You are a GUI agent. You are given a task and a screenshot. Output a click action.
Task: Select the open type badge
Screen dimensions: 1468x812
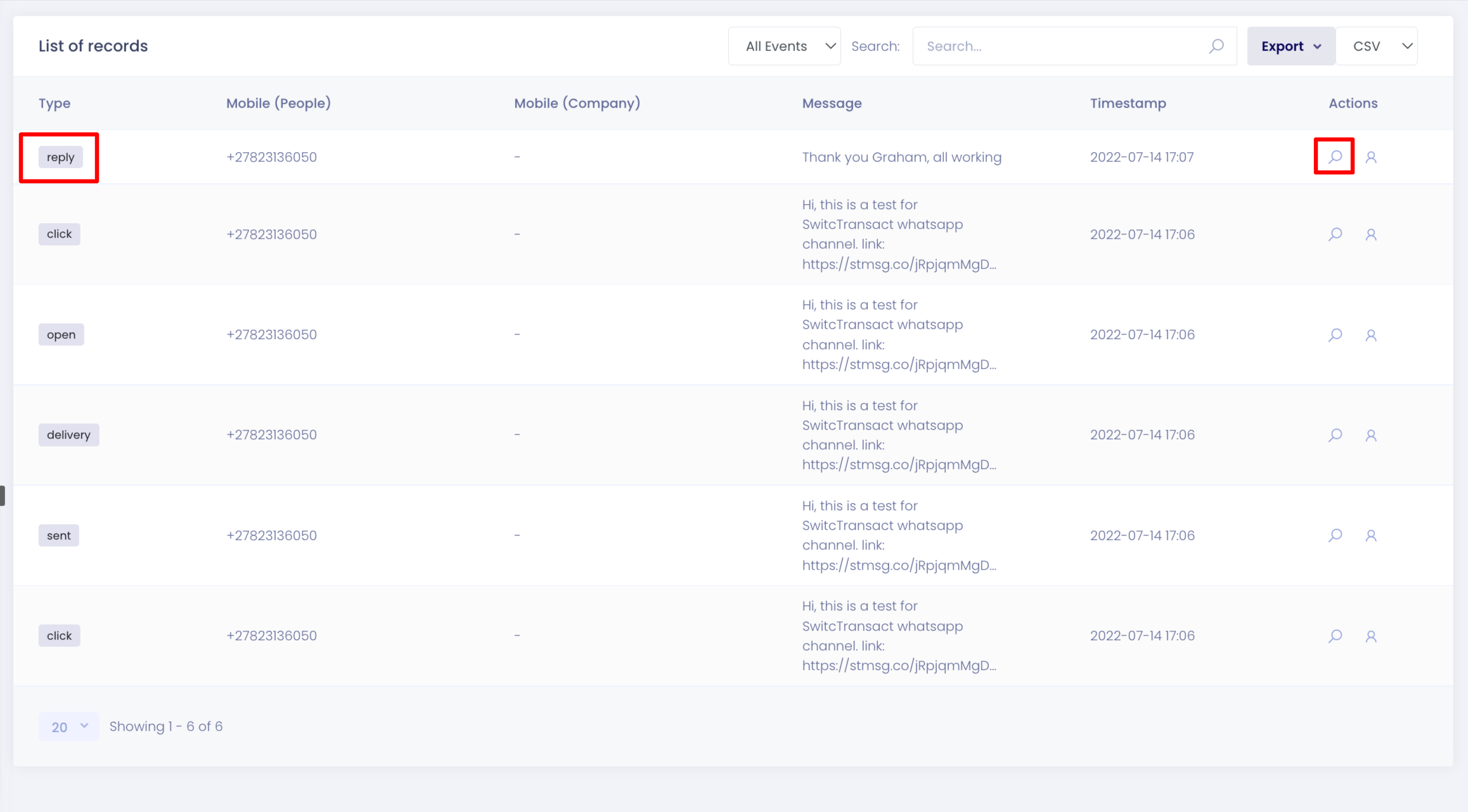(61, 335)
